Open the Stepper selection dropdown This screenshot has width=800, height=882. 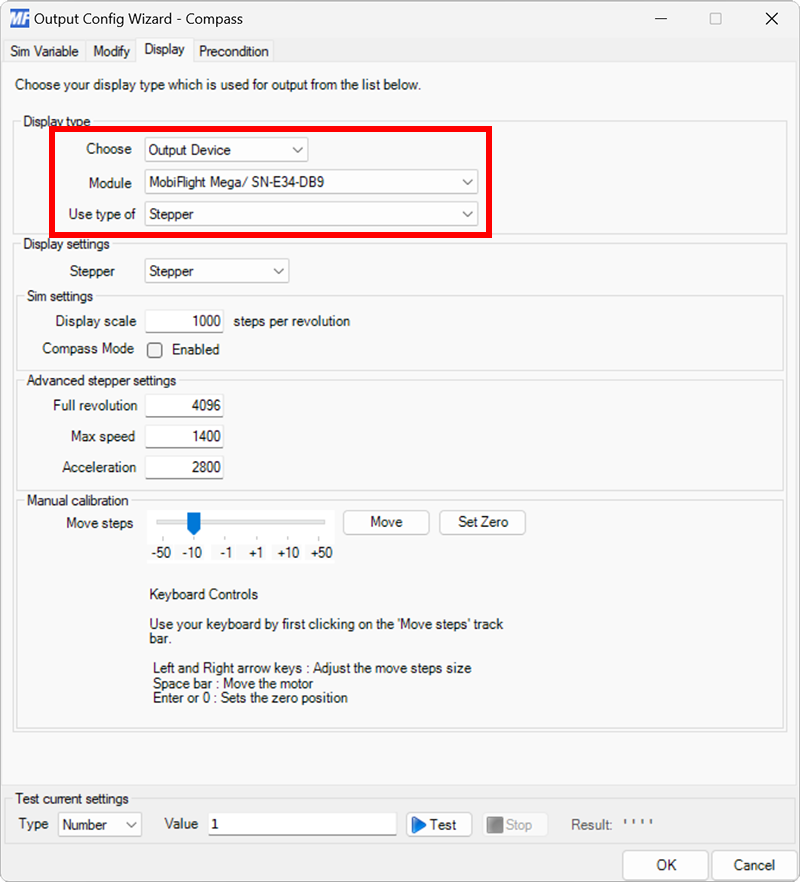tap(276, 271)
